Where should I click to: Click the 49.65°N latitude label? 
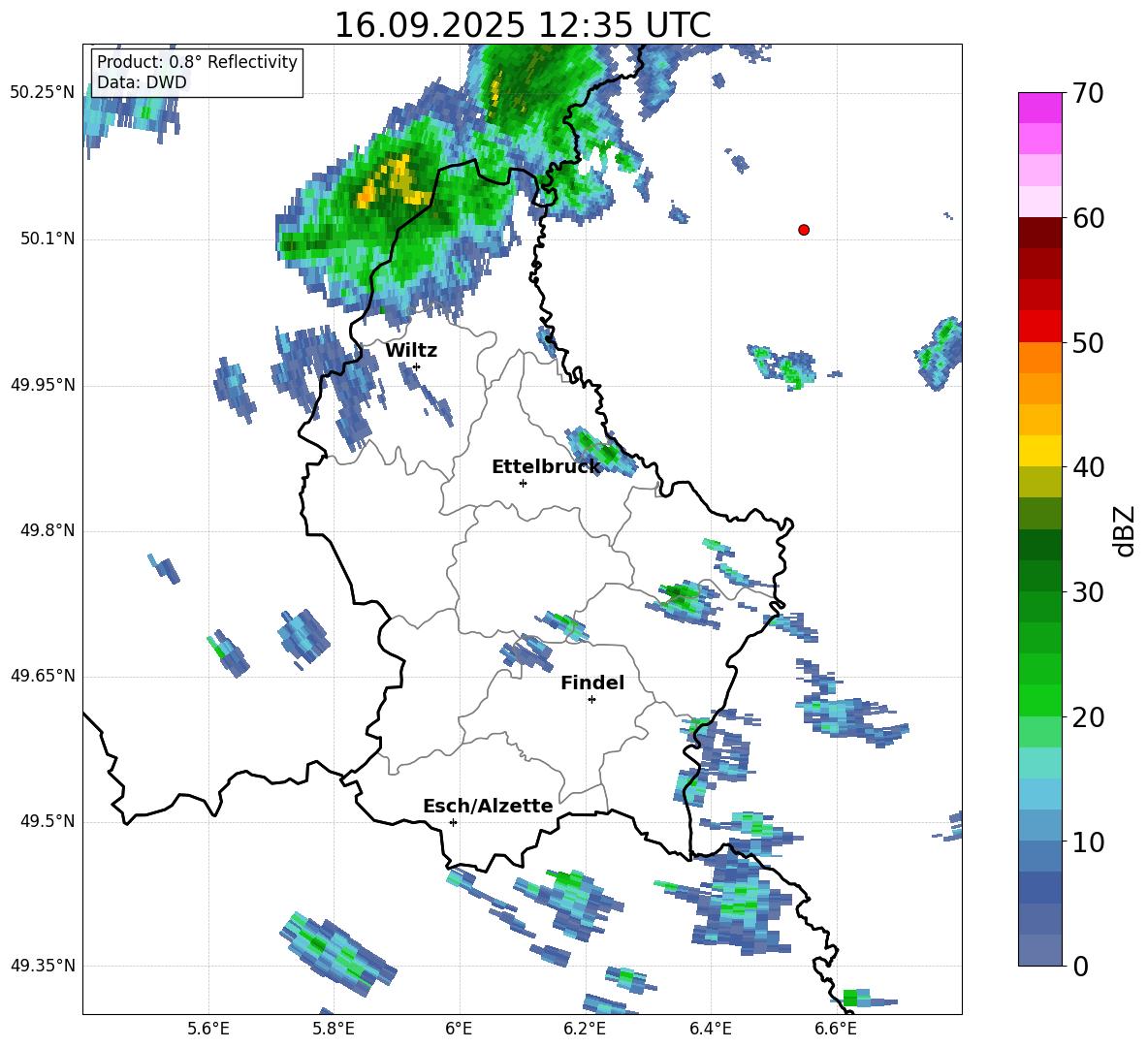[43, 676]
